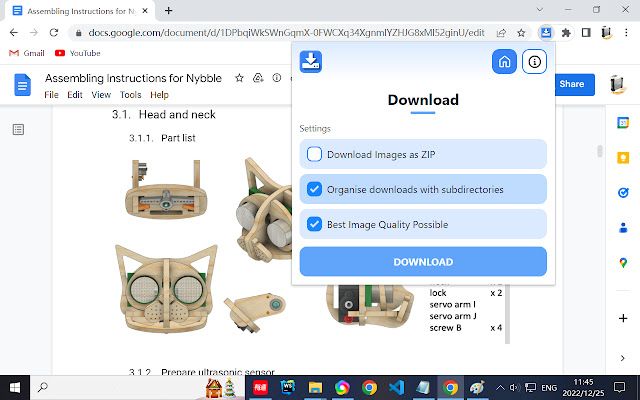Click document title Assembling Instructions for Nybble
The width and height of the screenshot is (640, 400).
tap(133, 78)
